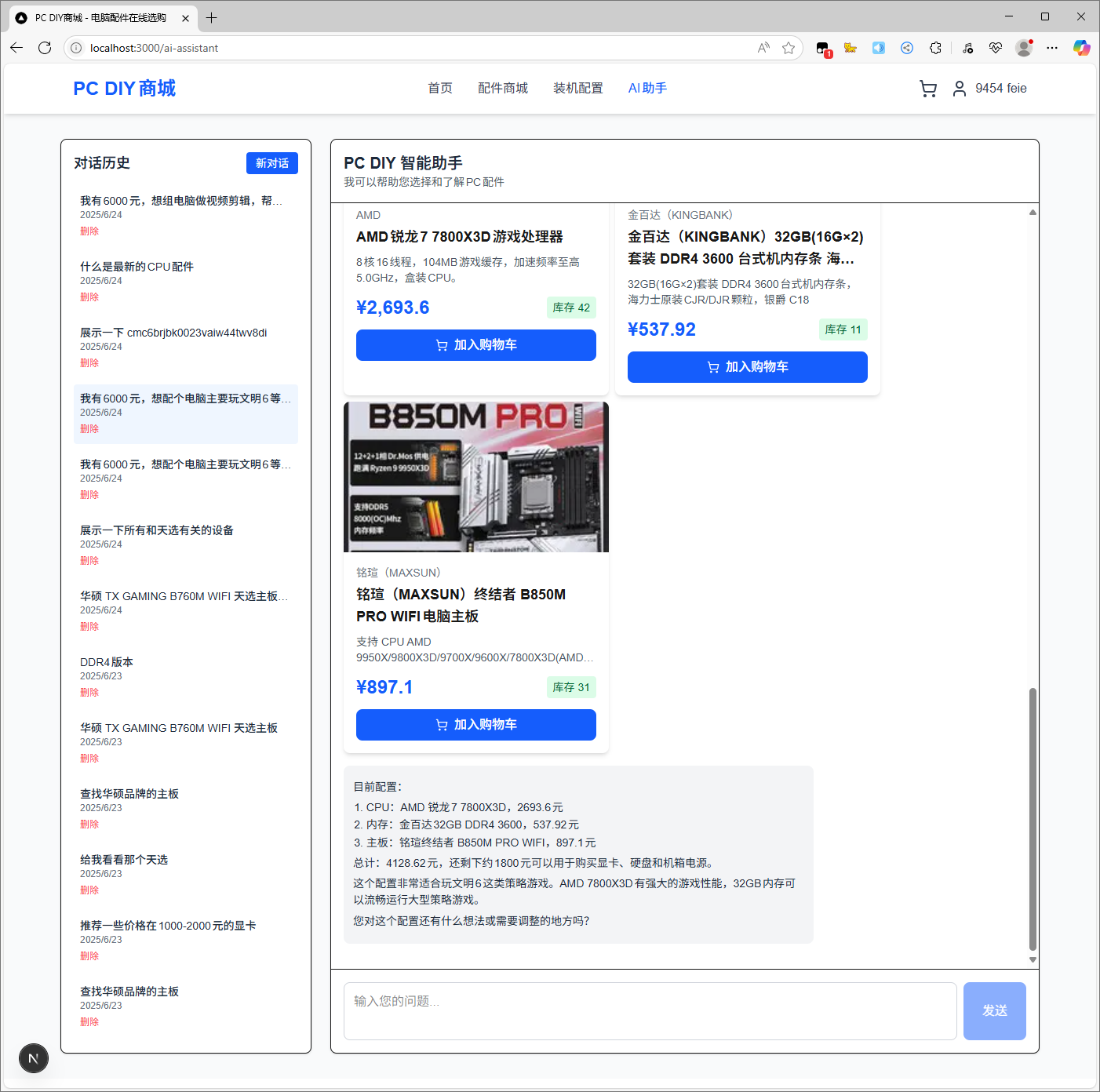Add this page to favorites star icon
The width and height of the screenshot is (1100, 1092).
click(x=789, y=48)
